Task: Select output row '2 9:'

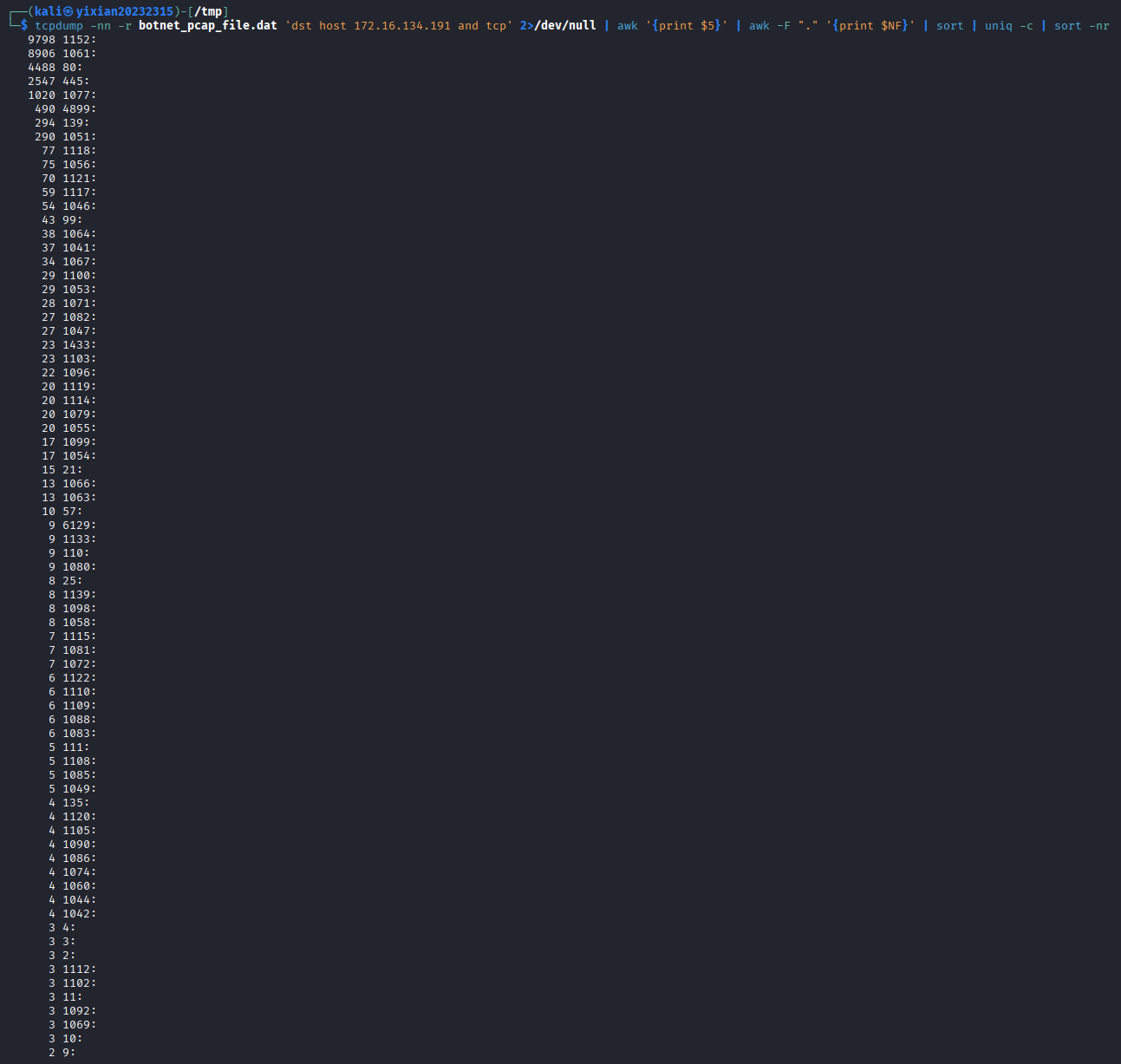Action: tap(62, 1053)
